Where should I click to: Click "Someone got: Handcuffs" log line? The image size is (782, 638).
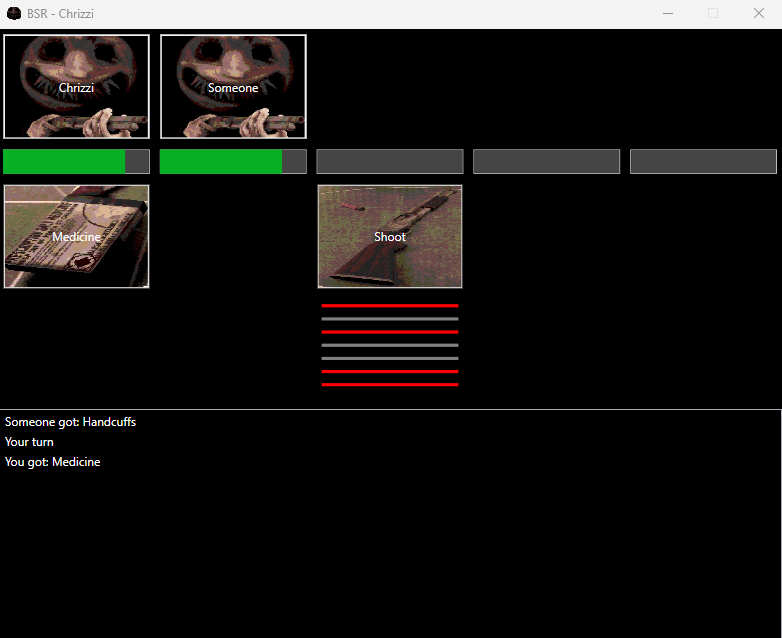coord(70,422)
